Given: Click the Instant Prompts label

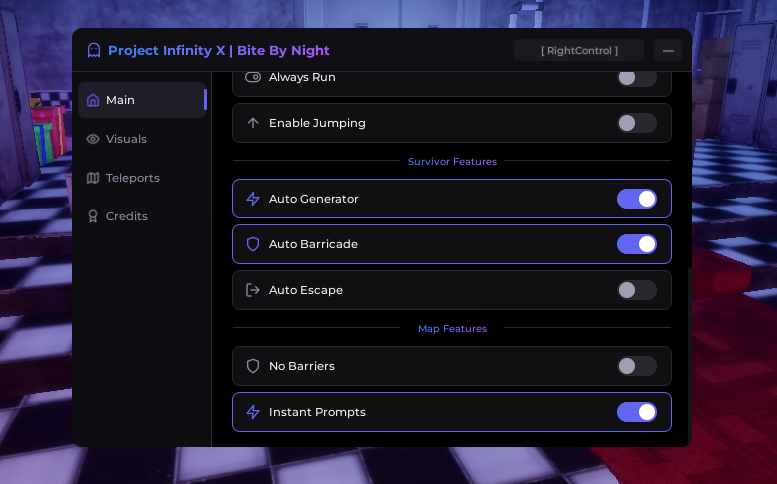Looking at the screenshot, I should pos(317,412).
